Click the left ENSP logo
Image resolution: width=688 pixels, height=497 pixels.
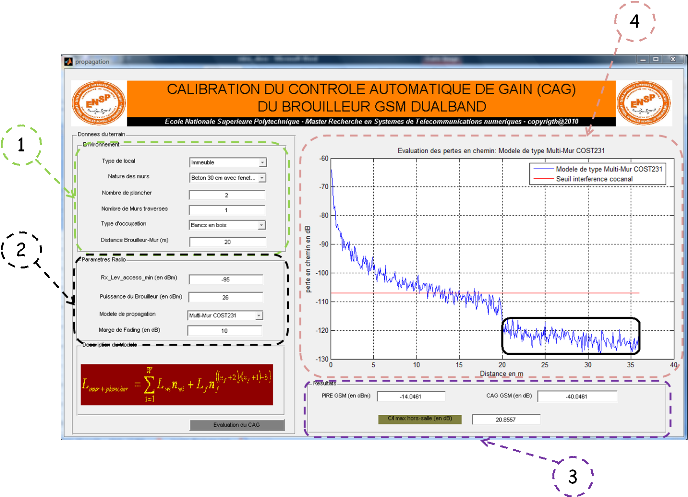99,103
